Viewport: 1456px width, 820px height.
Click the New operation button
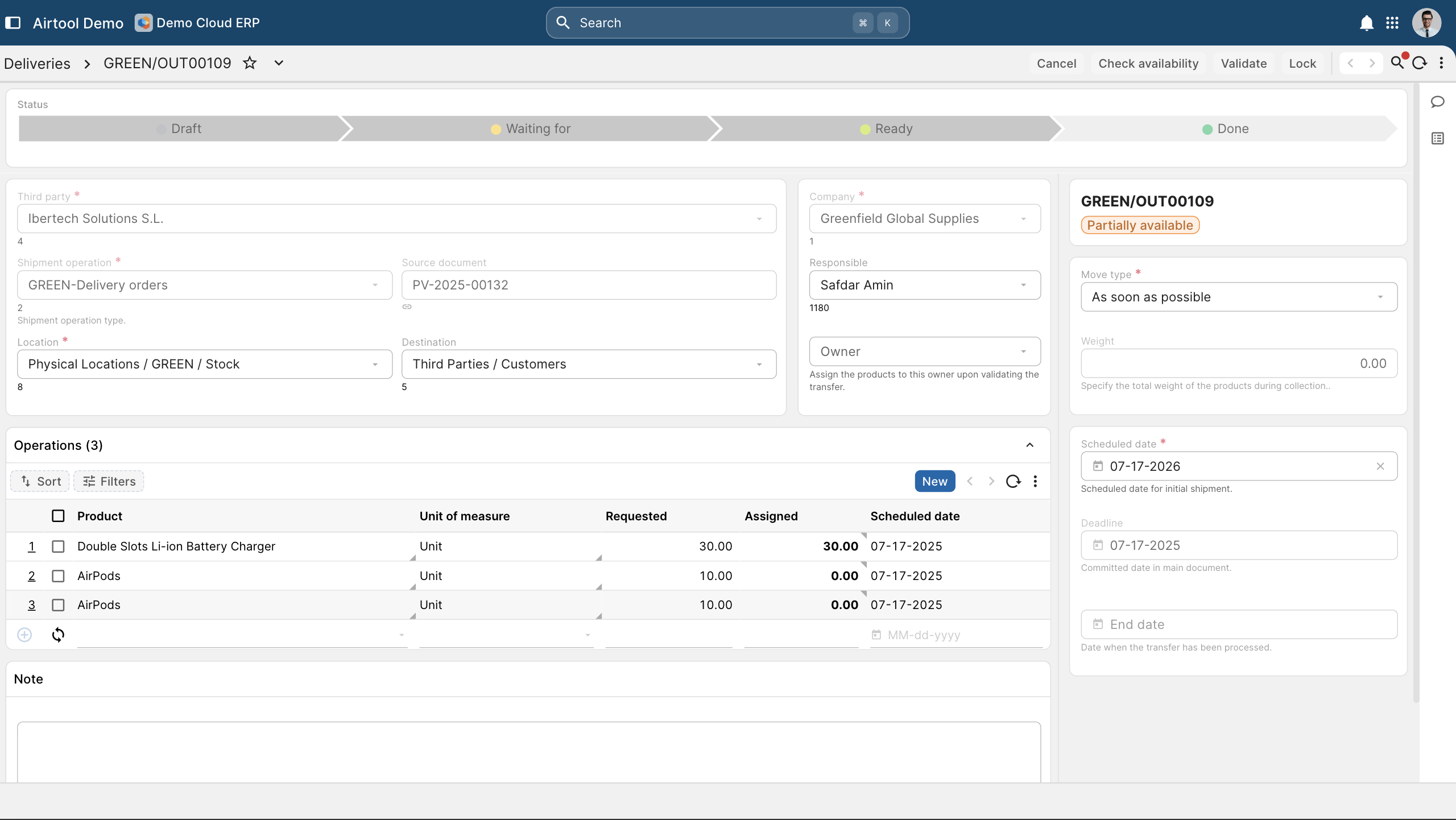[934, 481]
